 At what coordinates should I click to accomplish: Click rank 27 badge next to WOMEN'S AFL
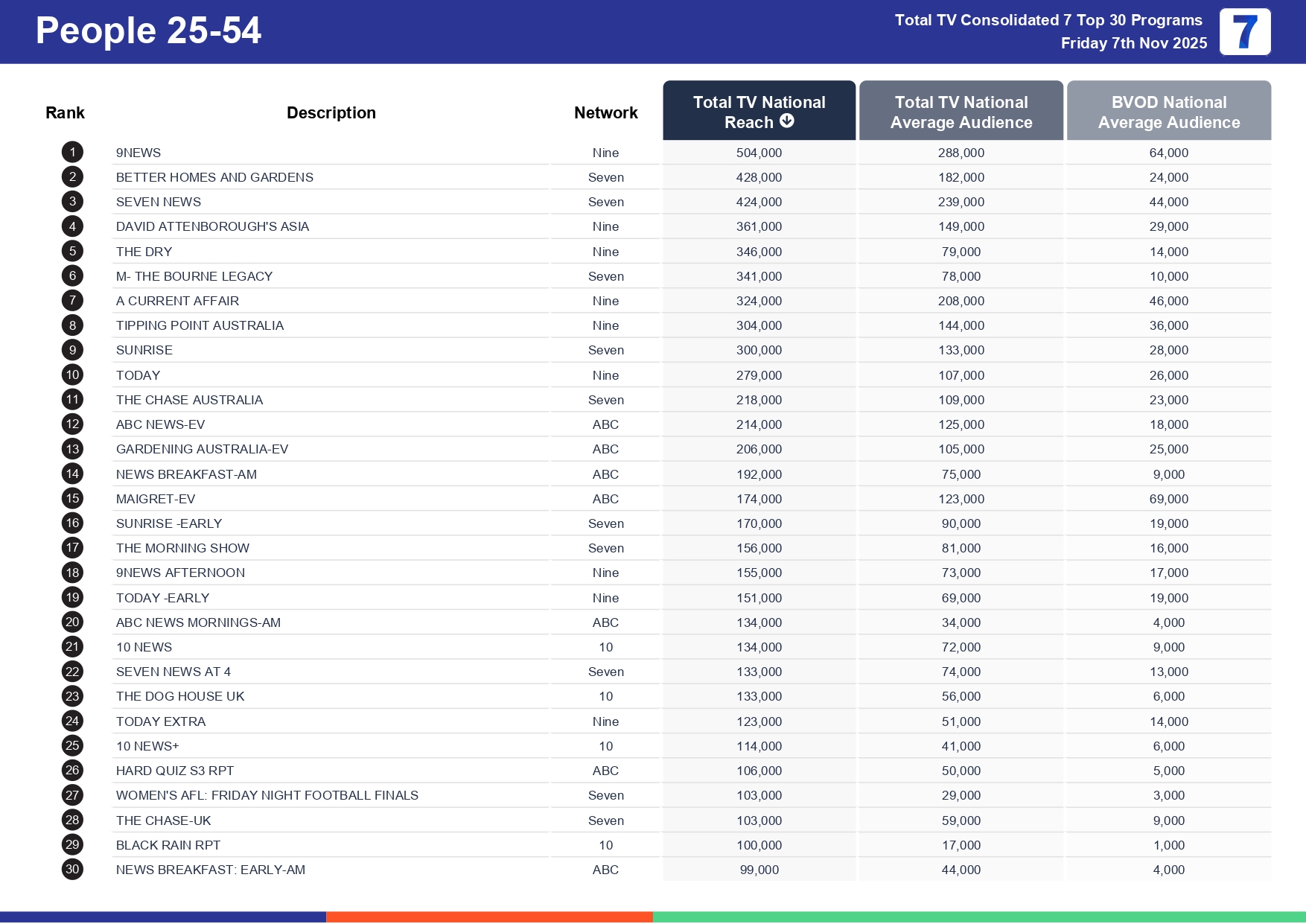71,795
